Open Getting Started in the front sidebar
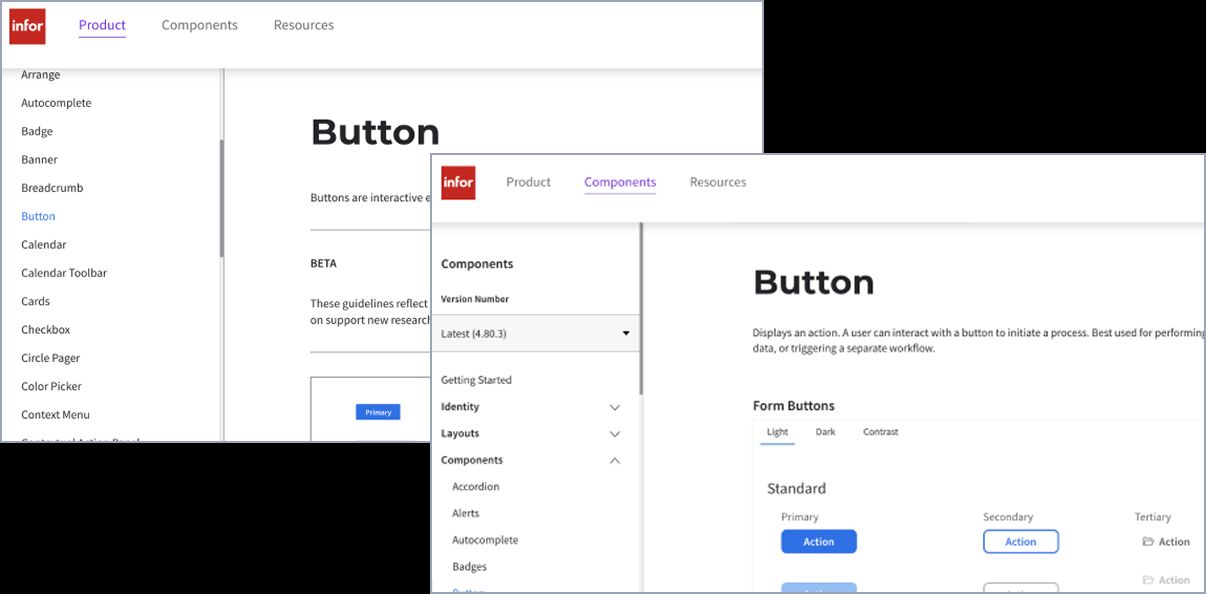This screenshot has height=594, width=1206. click(x=476, y=380)
